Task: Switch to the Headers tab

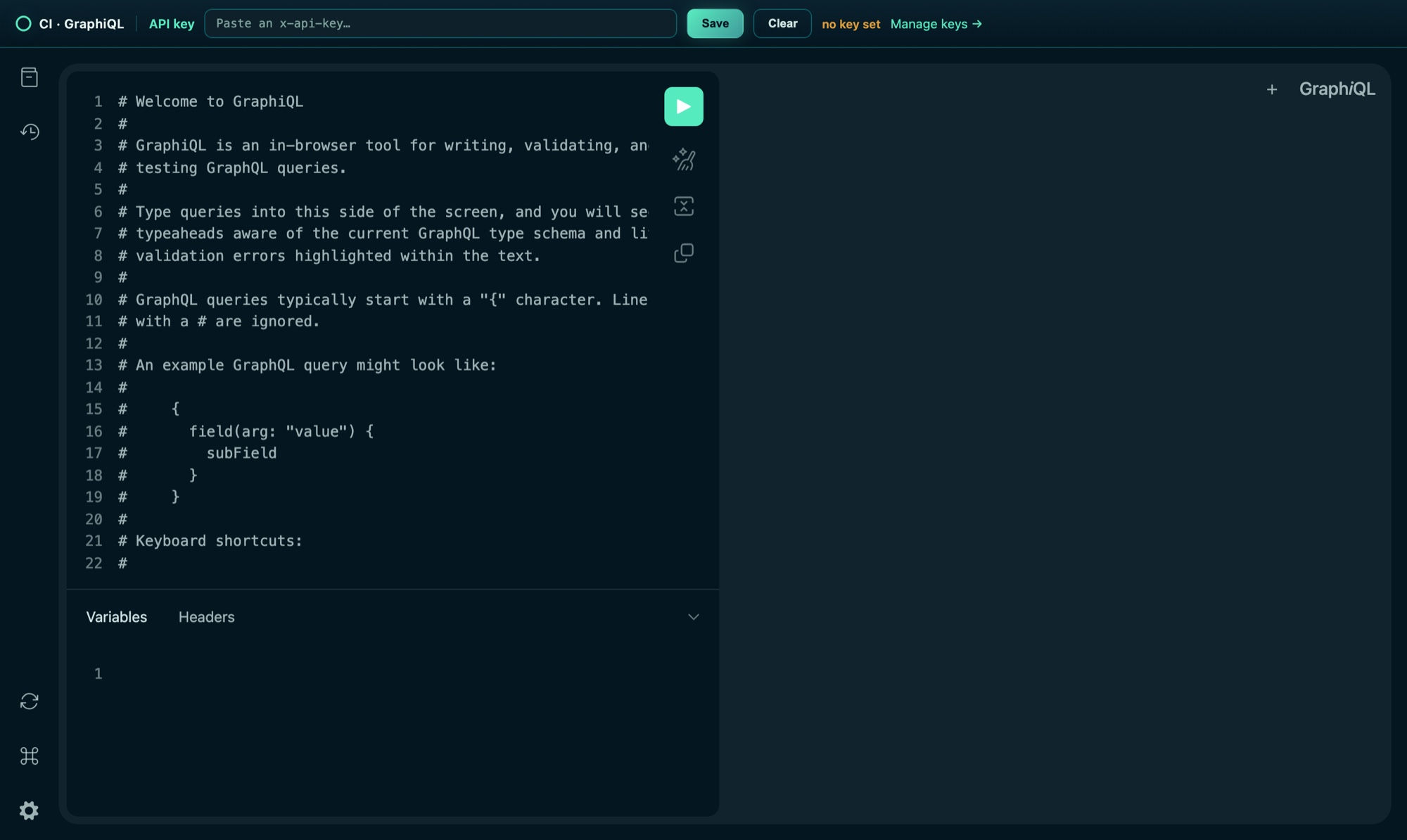Action: click(206, 617)
